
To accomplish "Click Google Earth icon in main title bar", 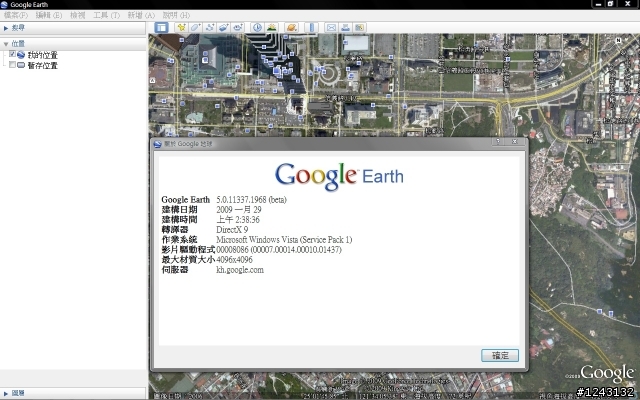I will (4, 4).
